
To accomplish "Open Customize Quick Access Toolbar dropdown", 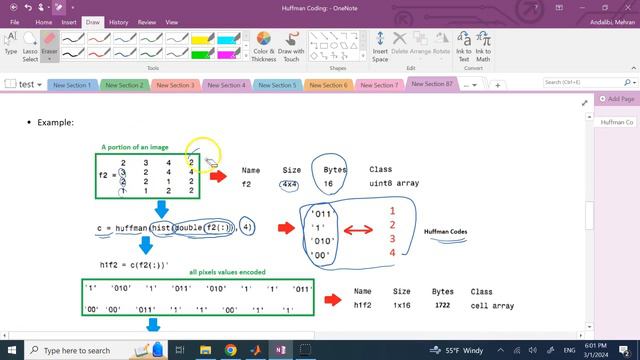I will click(73, 7).
